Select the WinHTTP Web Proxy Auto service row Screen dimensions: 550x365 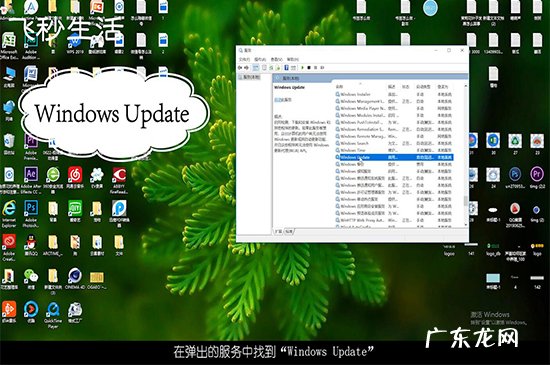tap(394, 221)
